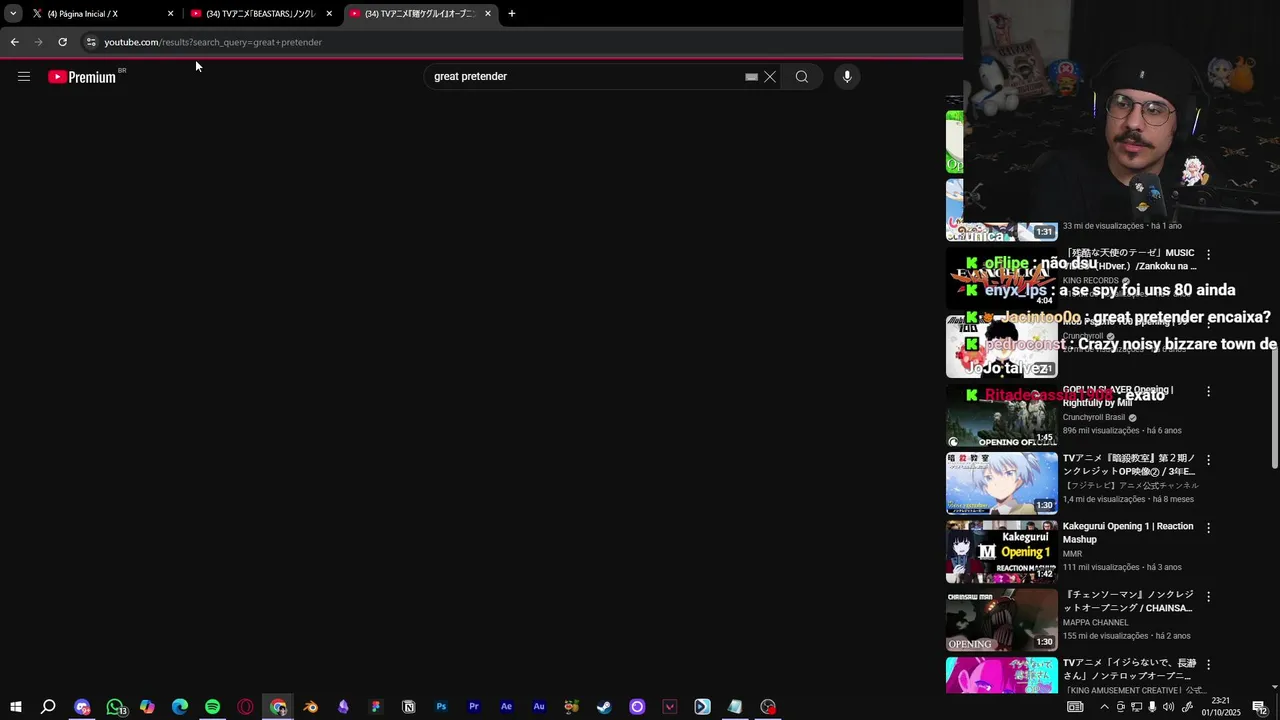Viewport: 1280px width, 720px height.
Task: Open Obsidian from the taskbar
Action: click(x=343, y=707)
